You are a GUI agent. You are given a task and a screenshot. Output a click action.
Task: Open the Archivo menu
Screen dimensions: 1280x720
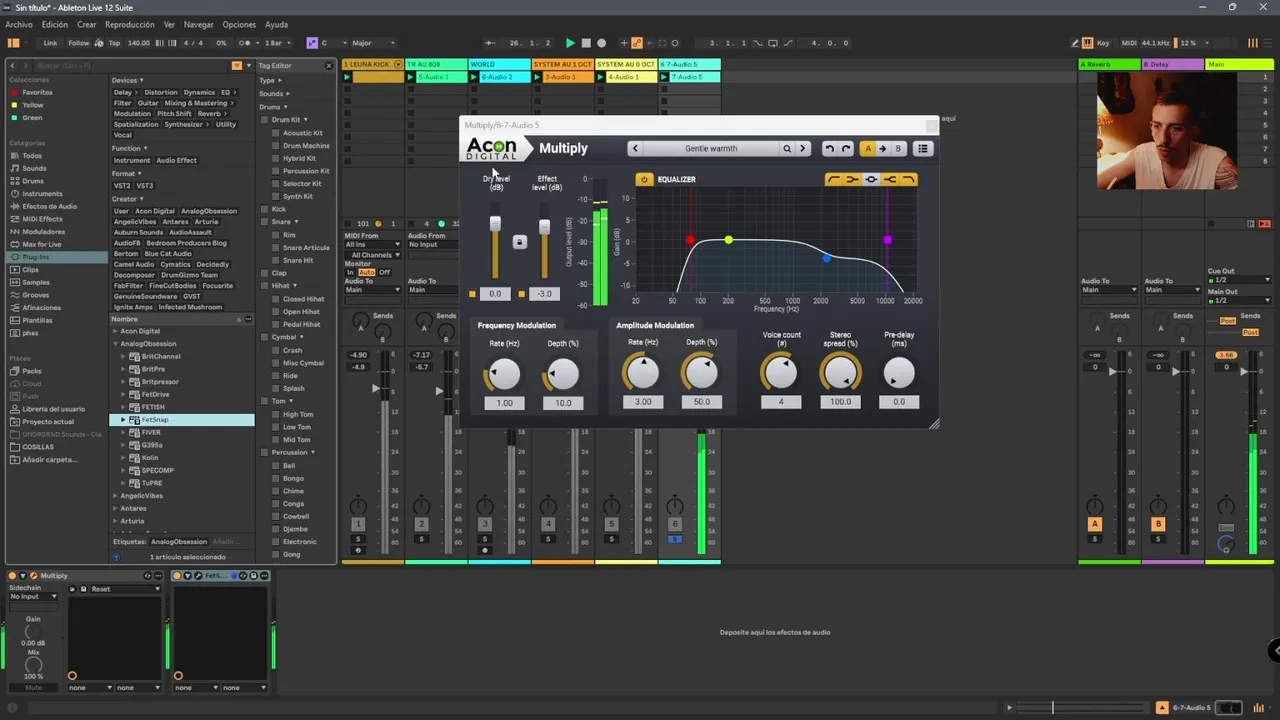pyautogui.click(x=19, y=25)
